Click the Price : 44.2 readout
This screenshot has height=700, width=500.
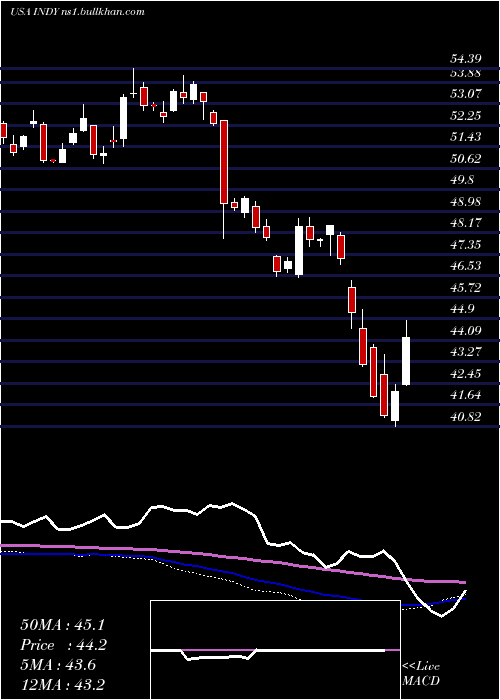pos(64,645)
